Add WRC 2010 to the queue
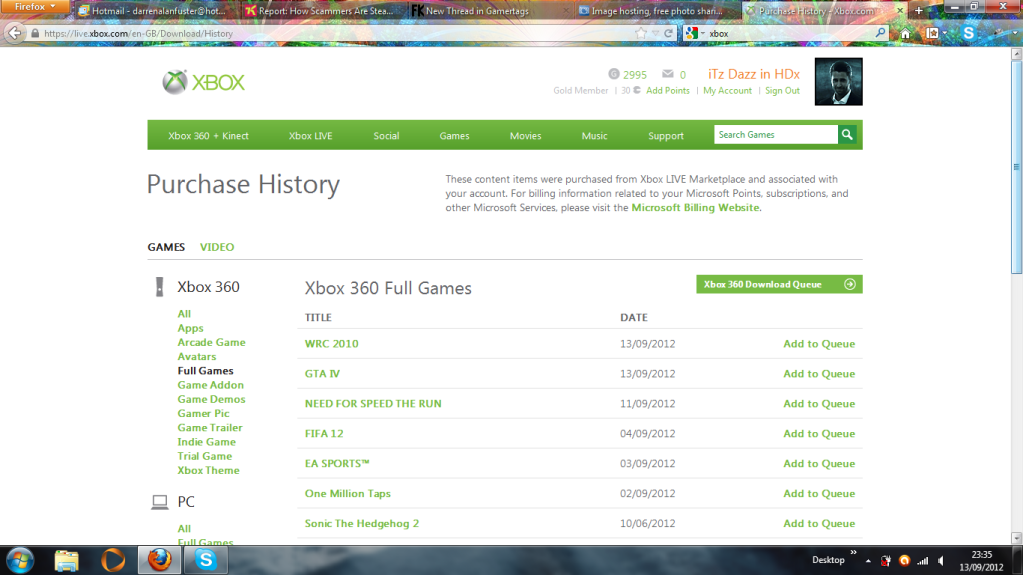Viewport: 1023px width, 575px height. pyautogui.click(x=819, y=344)
